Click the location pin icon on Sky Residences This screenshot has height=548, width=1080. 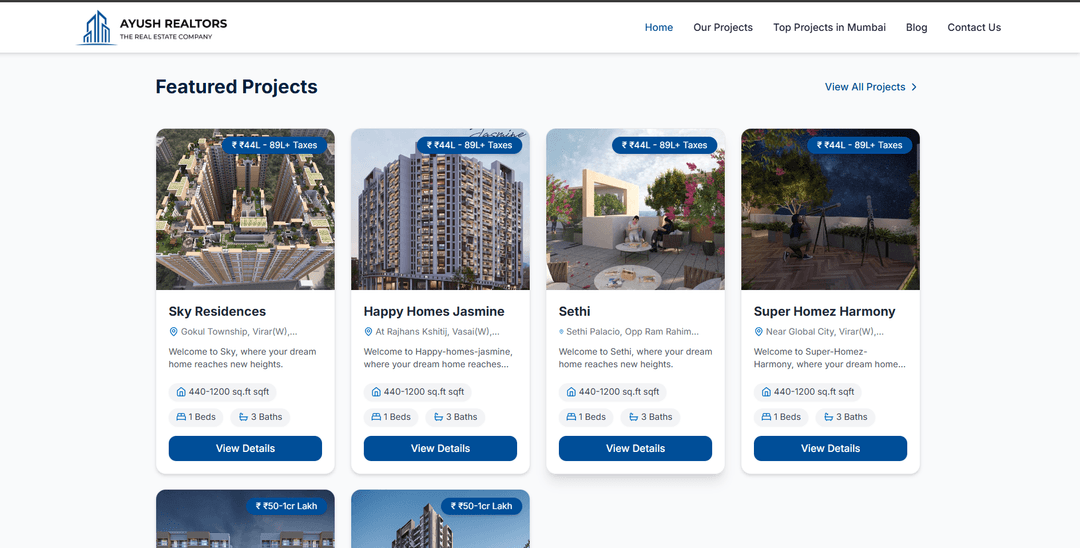[173, 332]
